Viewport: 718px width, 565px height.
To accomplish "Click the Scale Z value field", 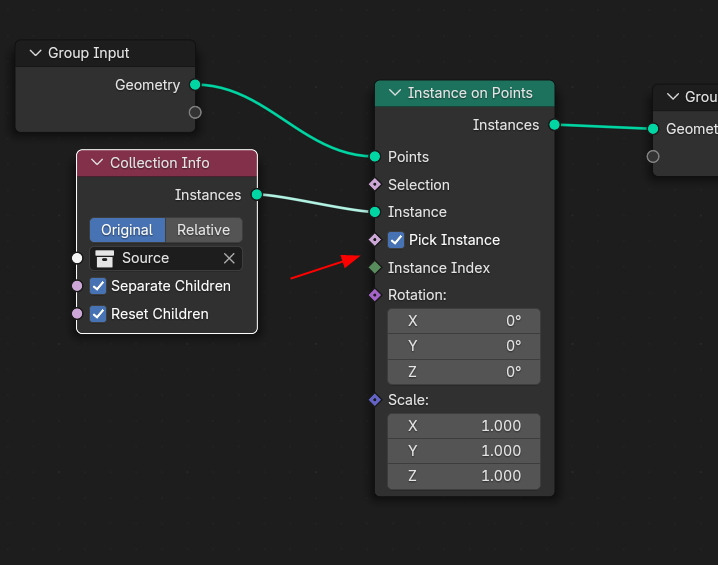I will click(464, 477).
